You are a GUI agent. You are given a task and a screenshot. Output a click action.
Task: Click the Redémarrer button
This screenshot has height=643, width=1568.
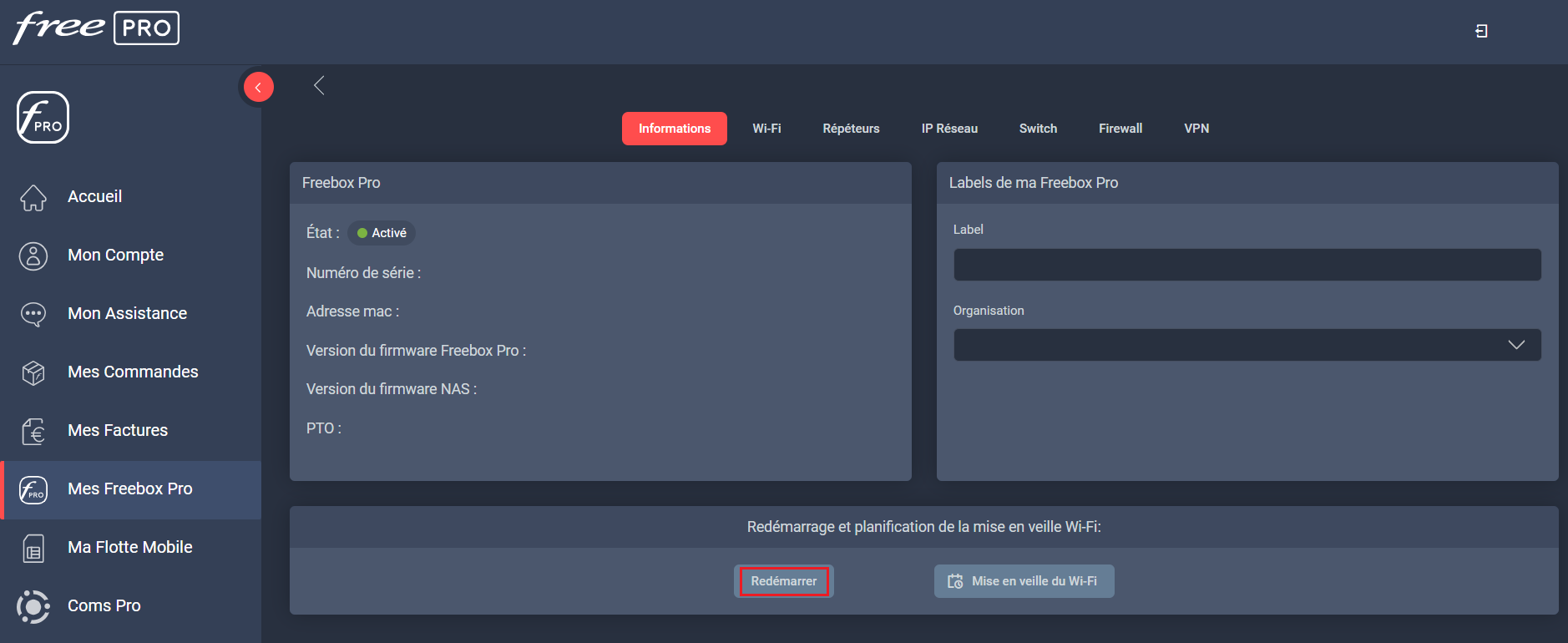(784, 581)
